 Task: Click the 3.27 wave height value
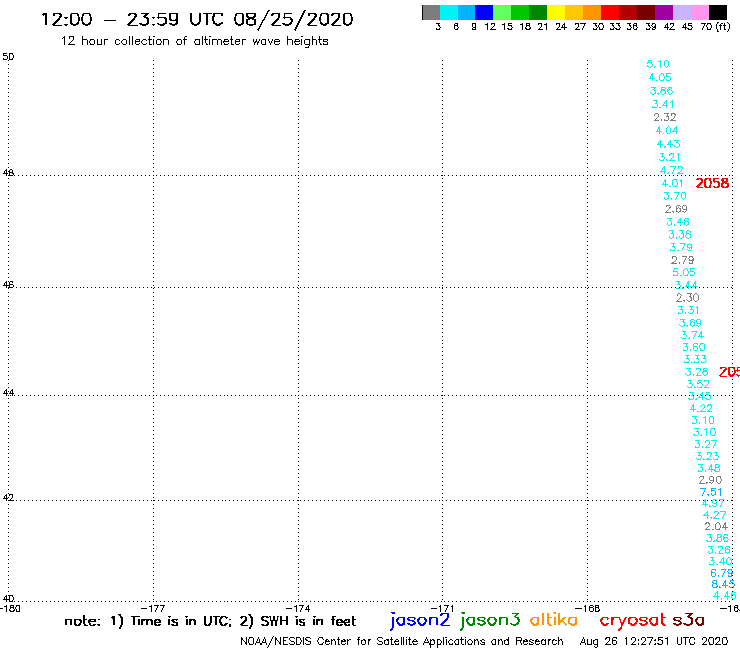[706, 444]
